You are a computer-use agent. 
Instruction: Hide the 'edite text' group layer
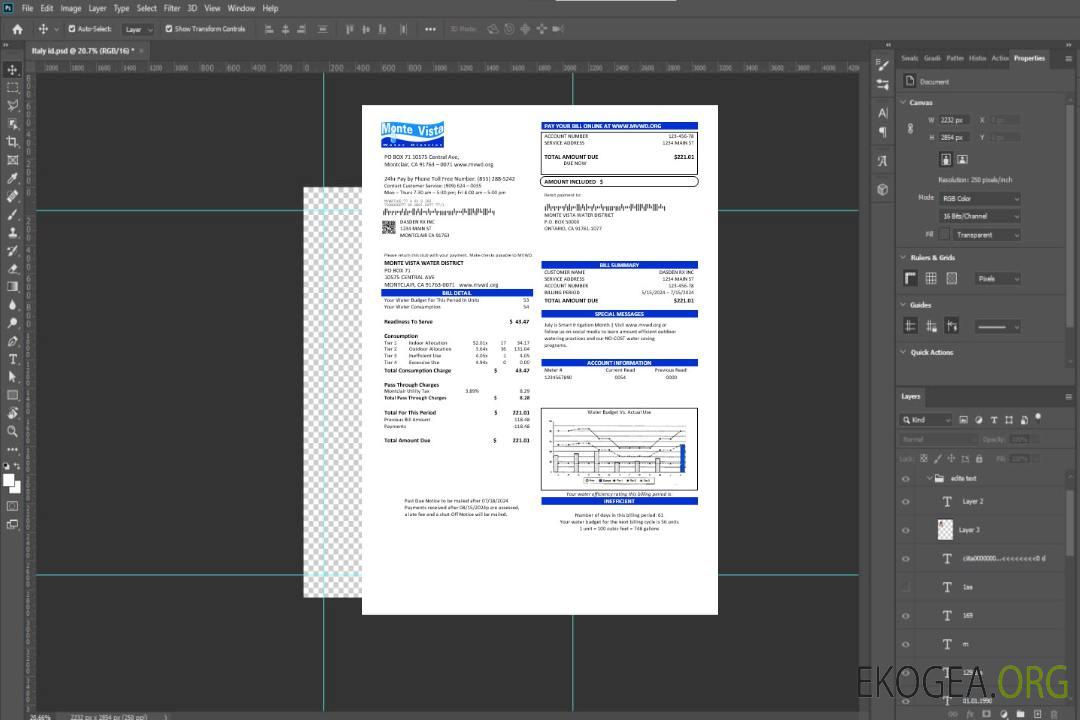pos(906,479)
